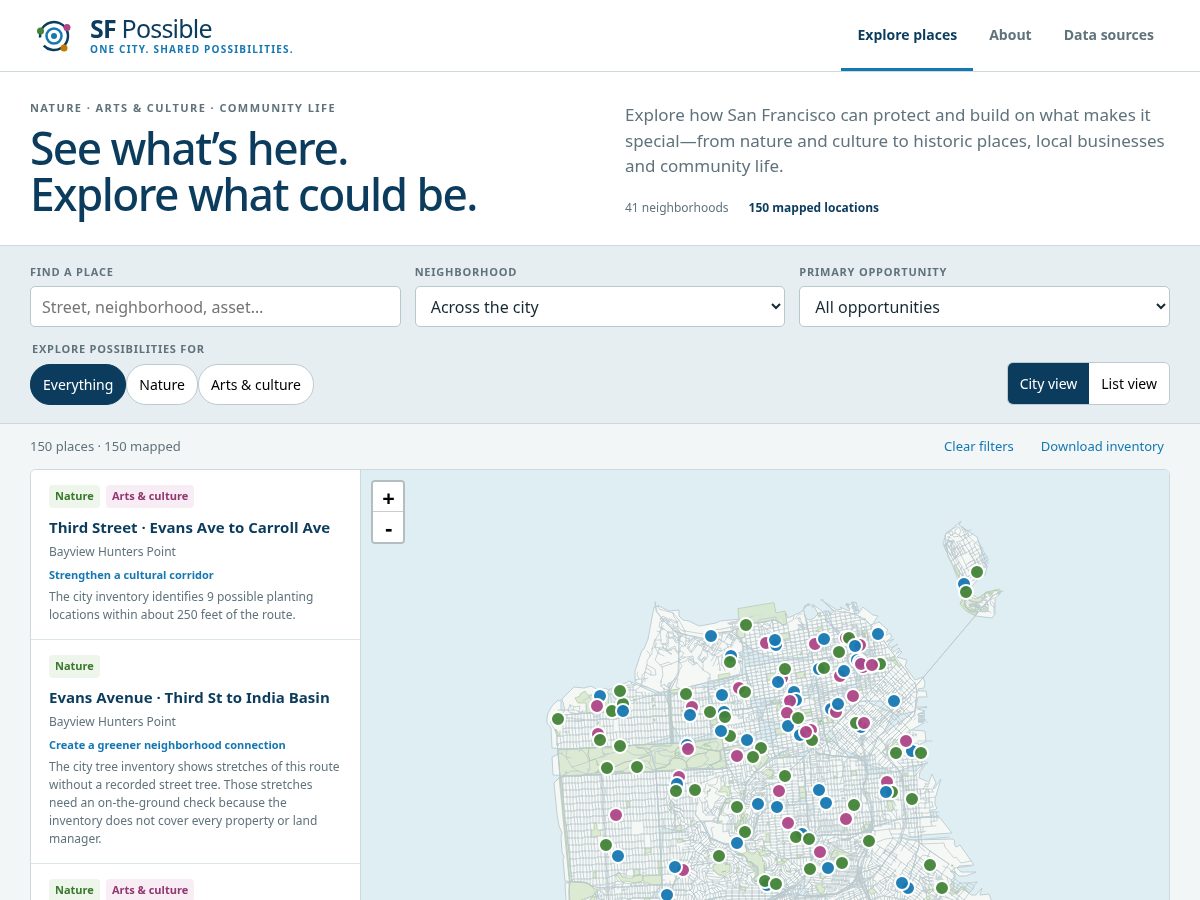Click the green marker on Treasure Island's northeast

pos(977,572)
